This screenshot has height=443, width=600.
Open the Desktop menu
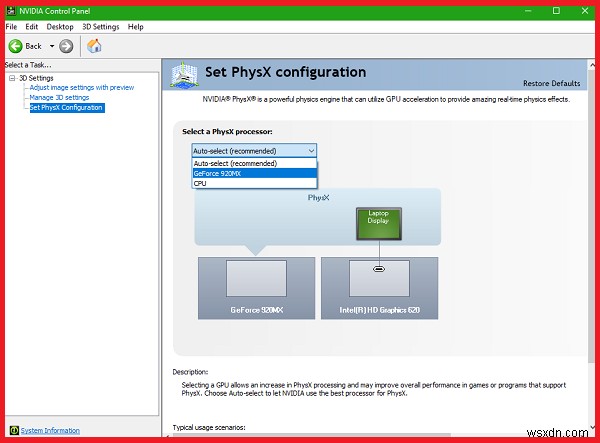(x=60, y=27)
